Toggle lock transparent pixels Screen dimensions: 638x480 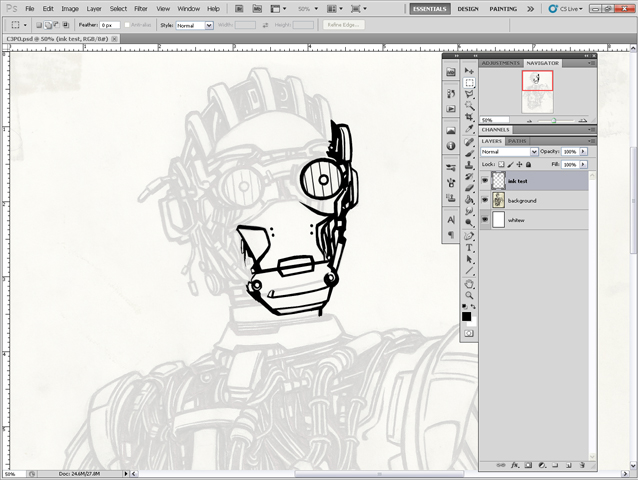tap(501, 164)
